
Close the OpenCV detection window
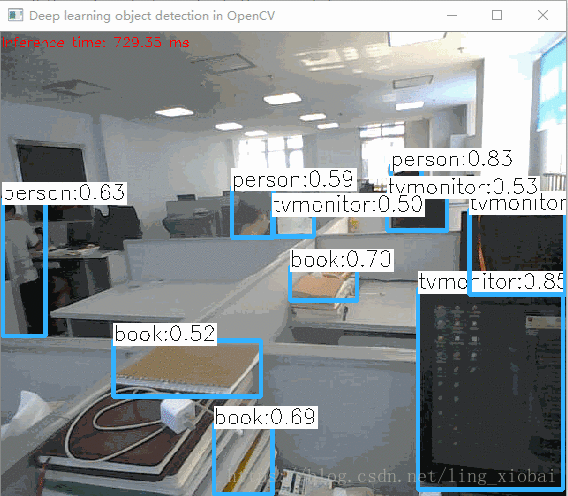click(543, 15)
